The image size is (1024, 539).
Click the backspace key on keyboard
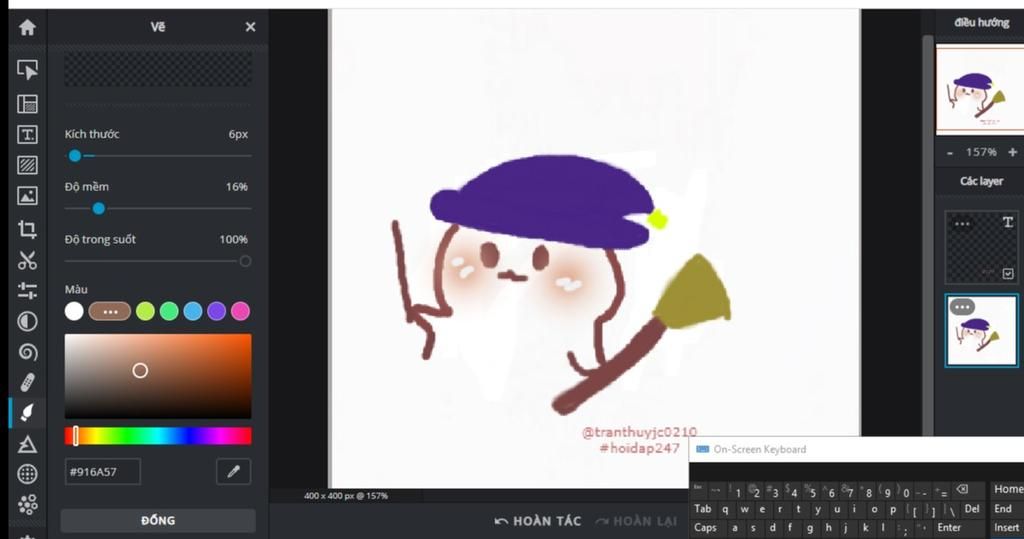[x=962, y=489]
